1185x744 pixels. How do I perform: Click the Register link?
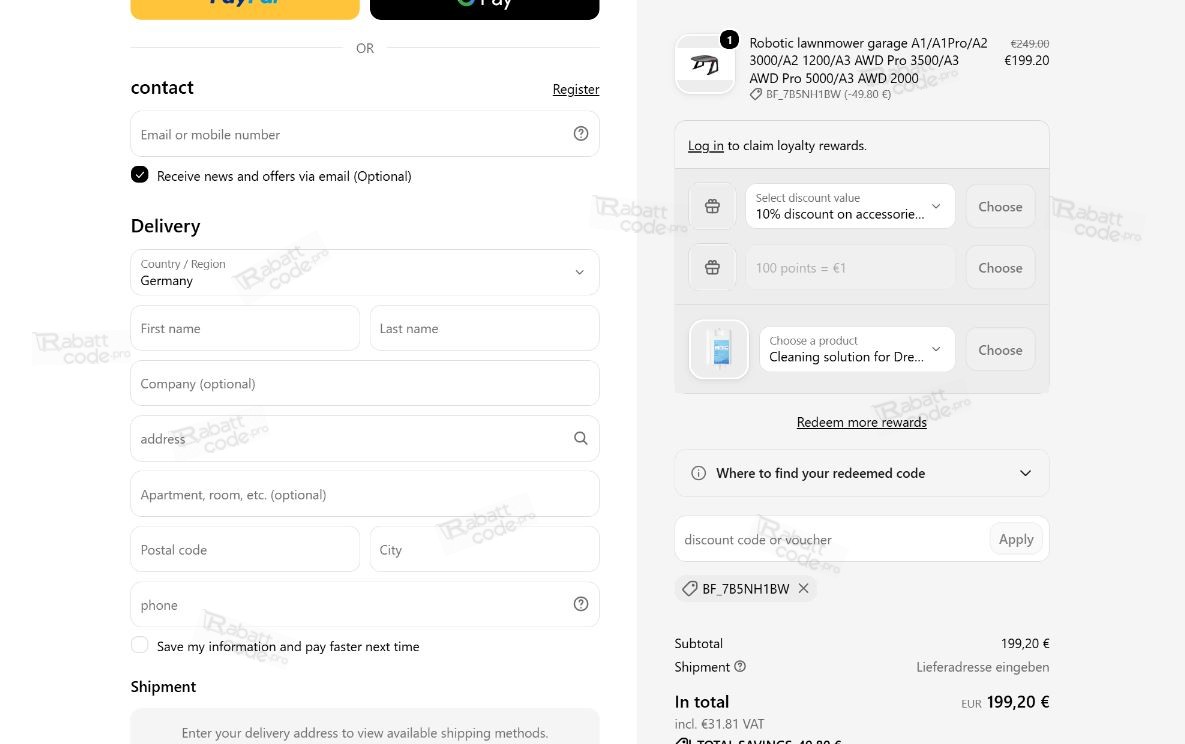[576, 89]
